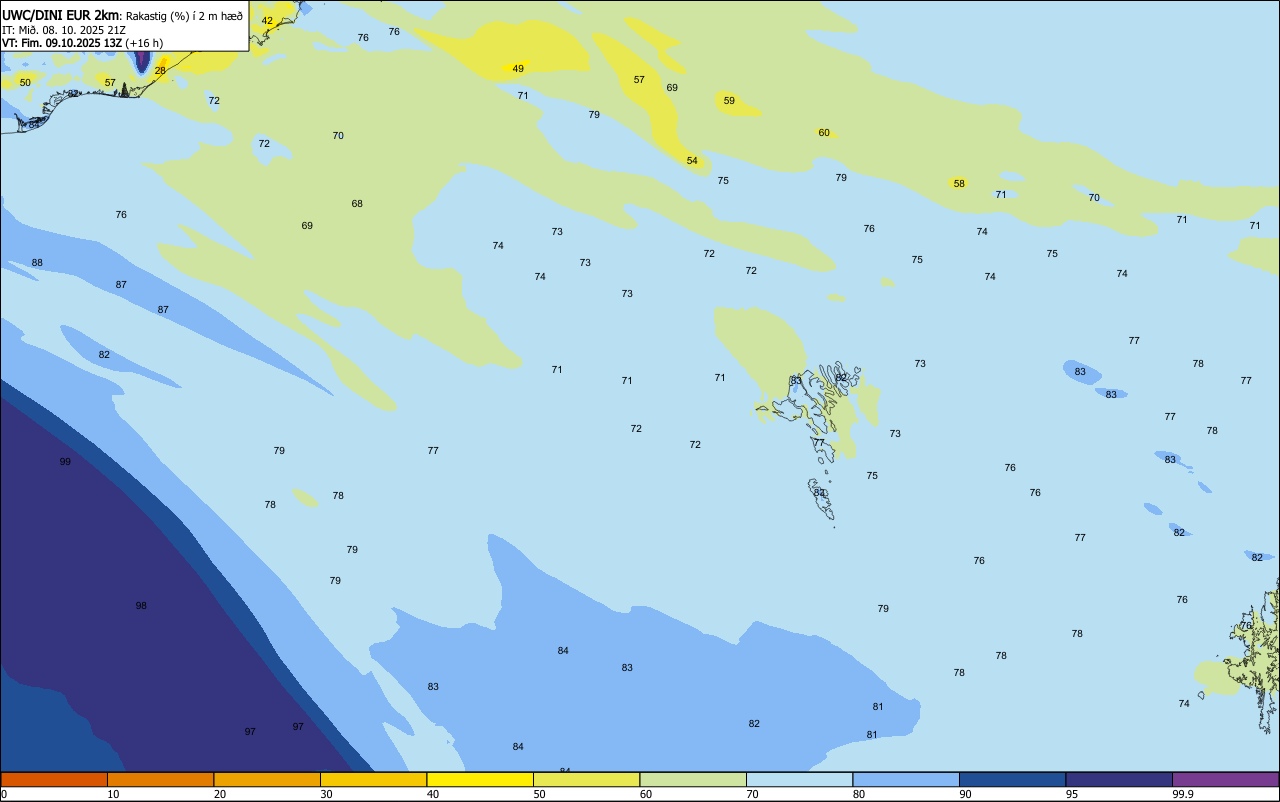The height and width of the screenshot is (802, 1280).
Task: Click the bright yellow 40–50 legend swatch
Action: click(480, 779)
